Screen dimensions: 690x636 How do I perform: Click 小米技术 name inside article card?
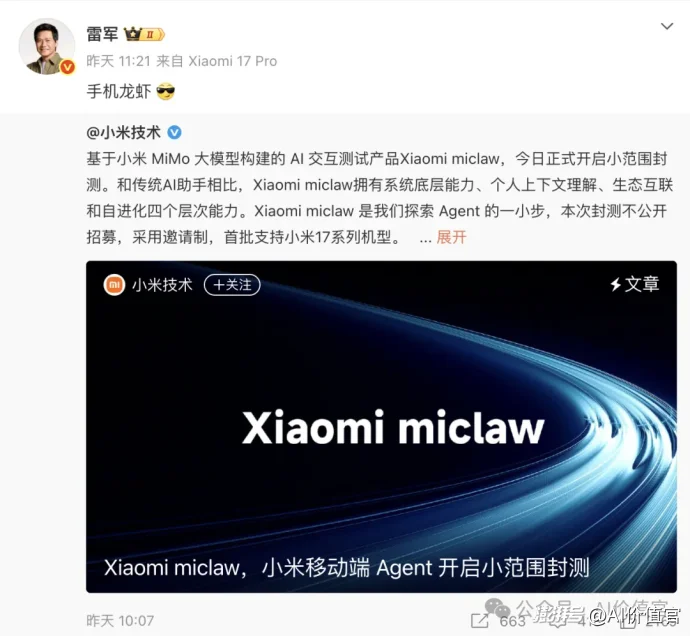coord(162,285)
